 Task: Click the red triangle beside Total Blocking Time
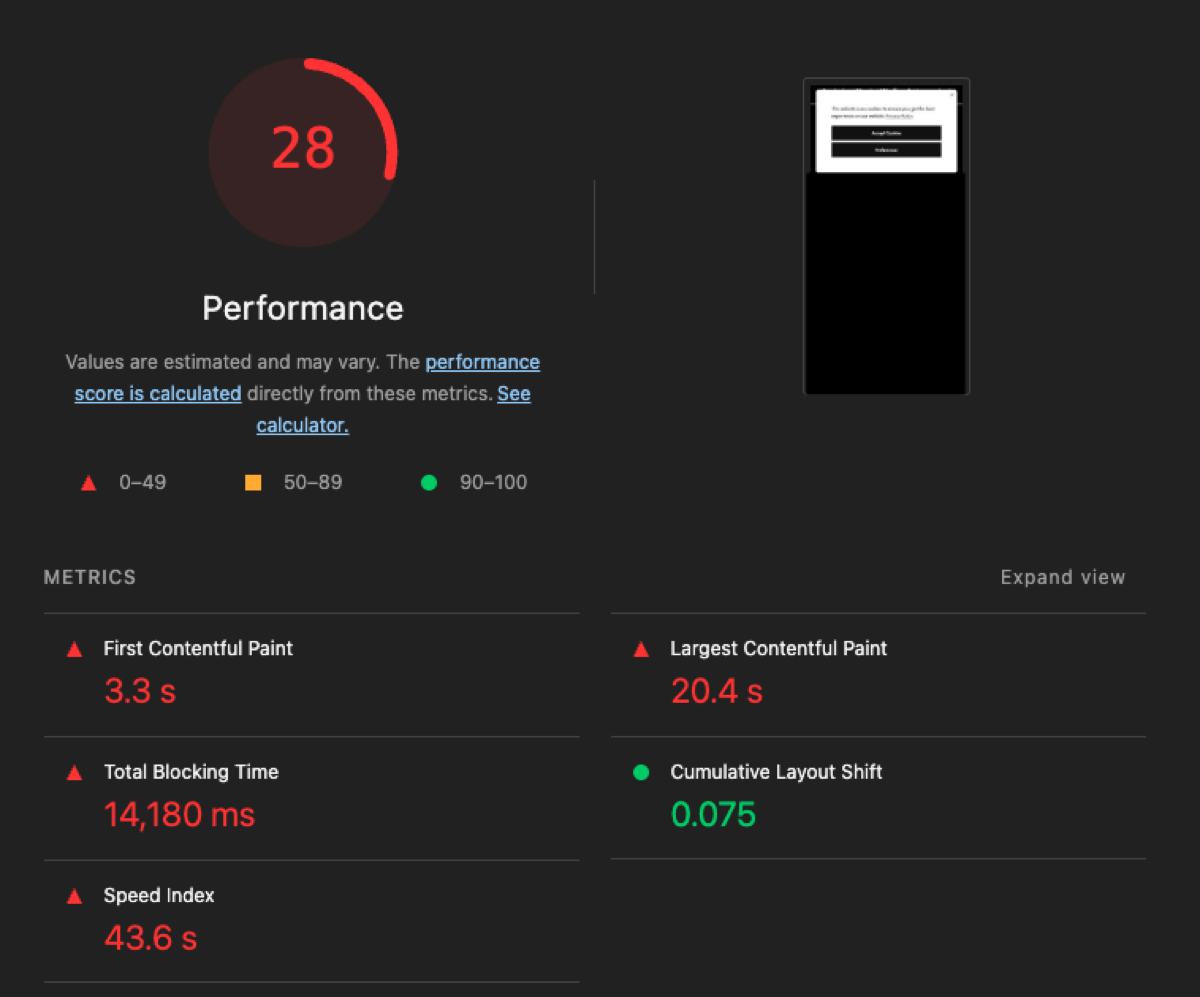74,772
